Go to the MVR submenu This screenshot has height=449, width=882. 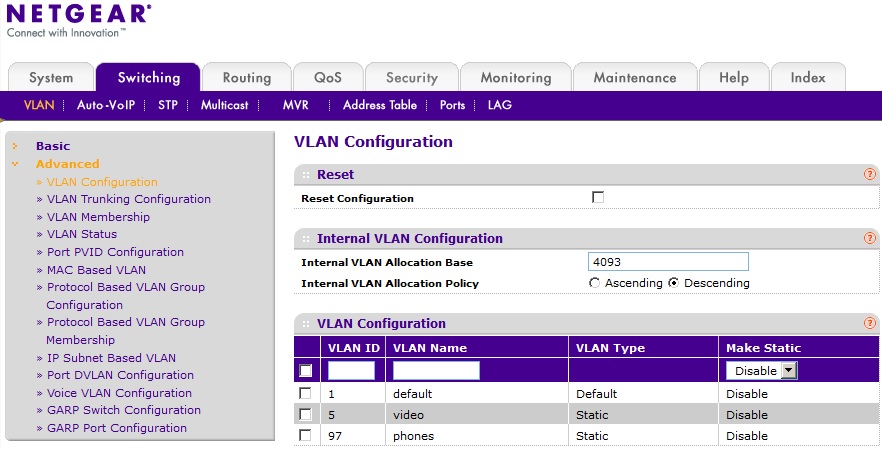coord(295,105)
